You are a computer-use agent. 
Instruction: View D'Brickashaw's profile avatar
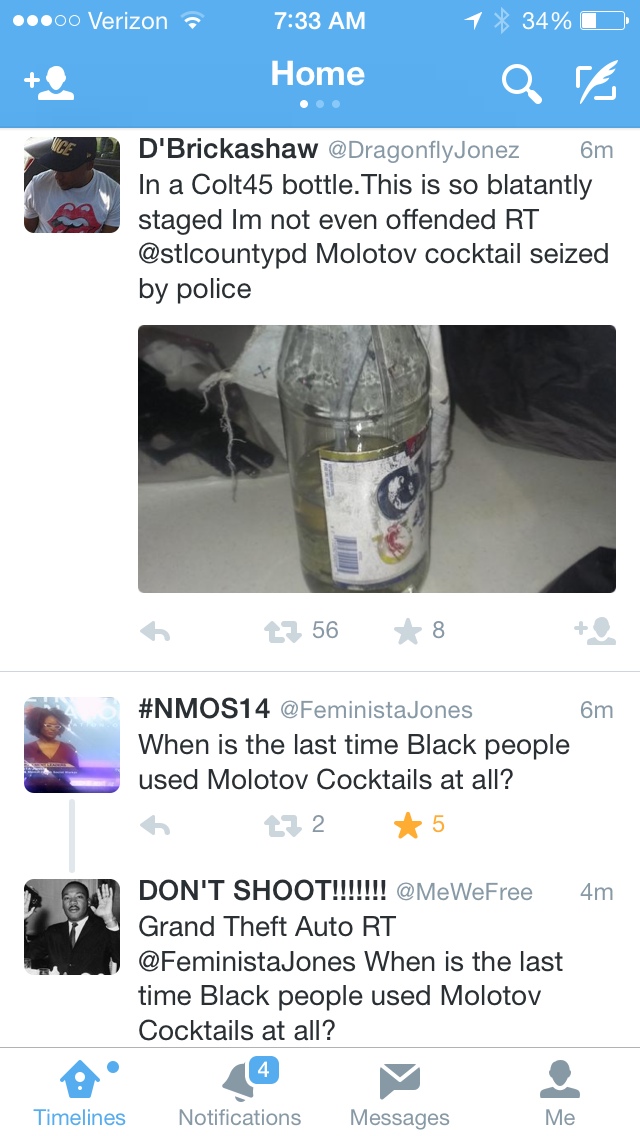tap(72, 185)
